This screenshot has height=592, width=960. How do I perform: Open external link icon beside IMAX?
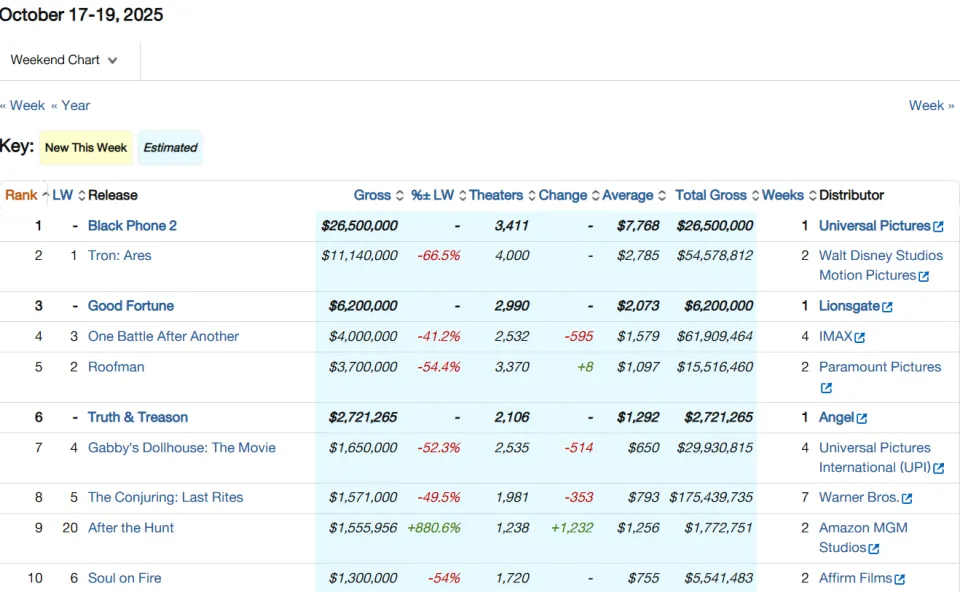pos(860,337)
